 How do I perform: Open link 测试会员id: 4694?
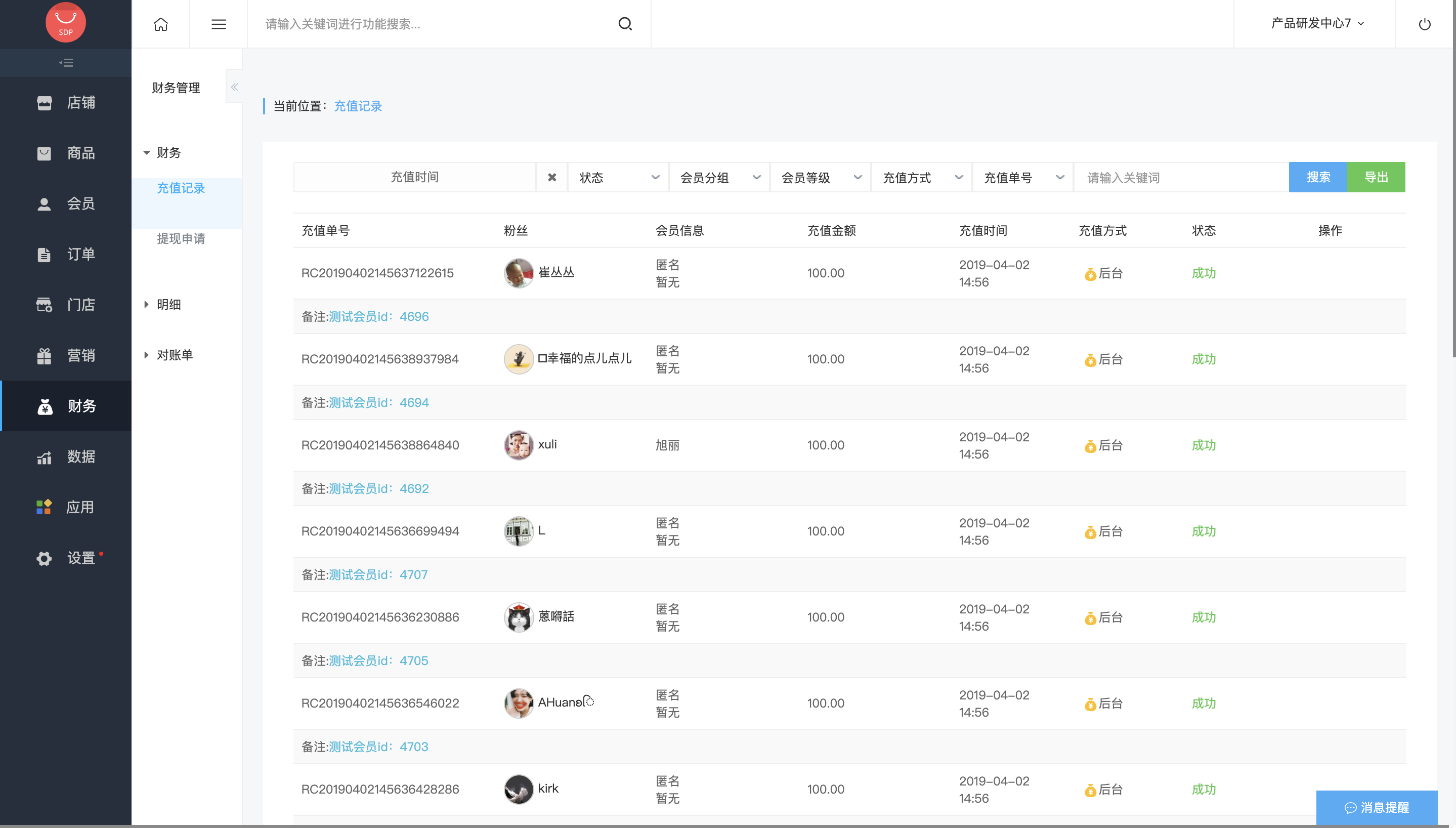(378, 403)
